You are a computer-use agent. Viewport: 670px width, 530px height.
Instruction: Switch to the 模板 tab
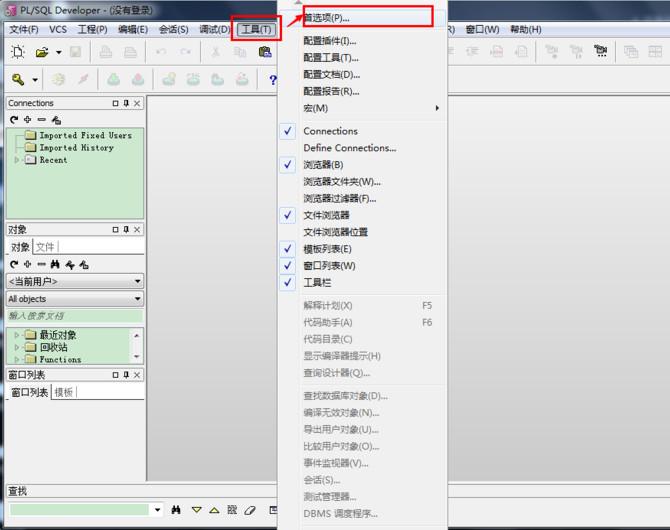64,392
